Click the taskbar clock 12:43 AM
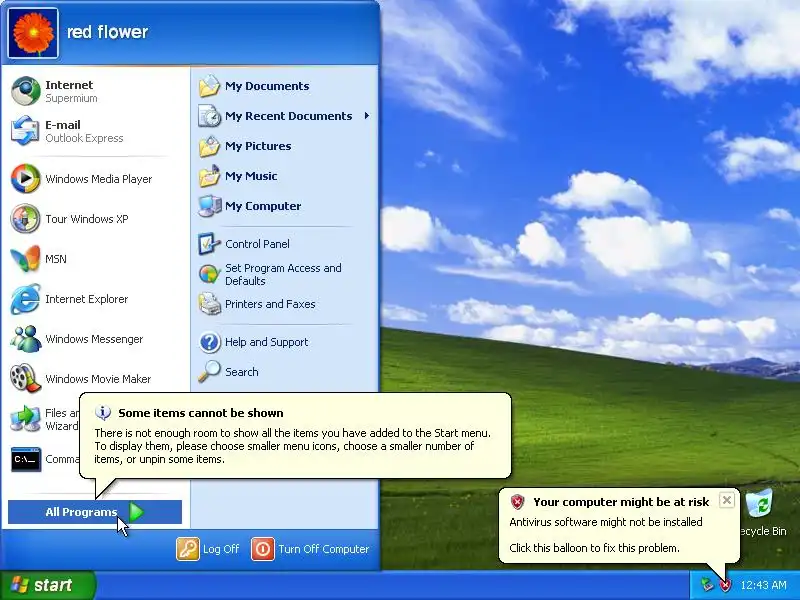The width and height of the screenshot is (800, 600). point(763,585)
